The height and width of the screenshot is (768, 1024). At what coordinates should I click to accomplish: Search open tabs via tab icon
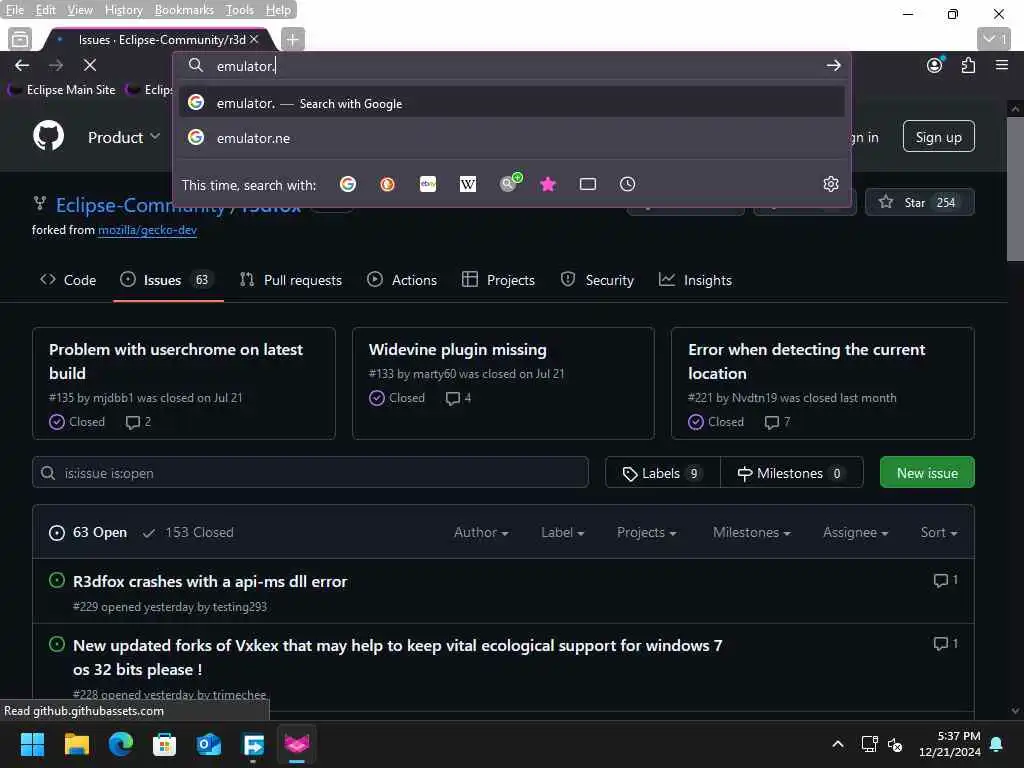click(x=588, y=184)
